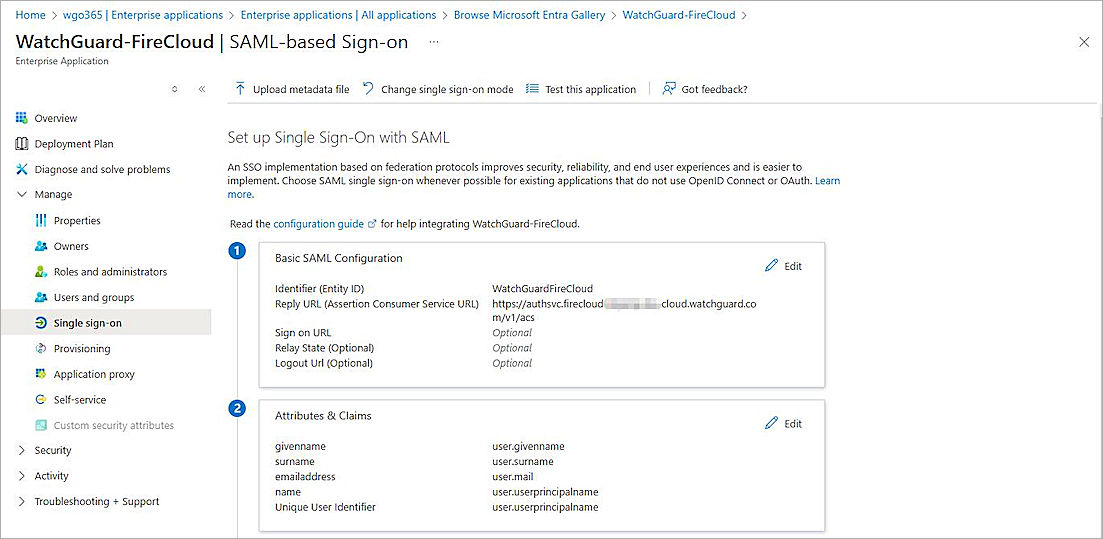This screenshot has width=1103, height=539.
Task: Expand the Activity section
Action: click(21, 476)
